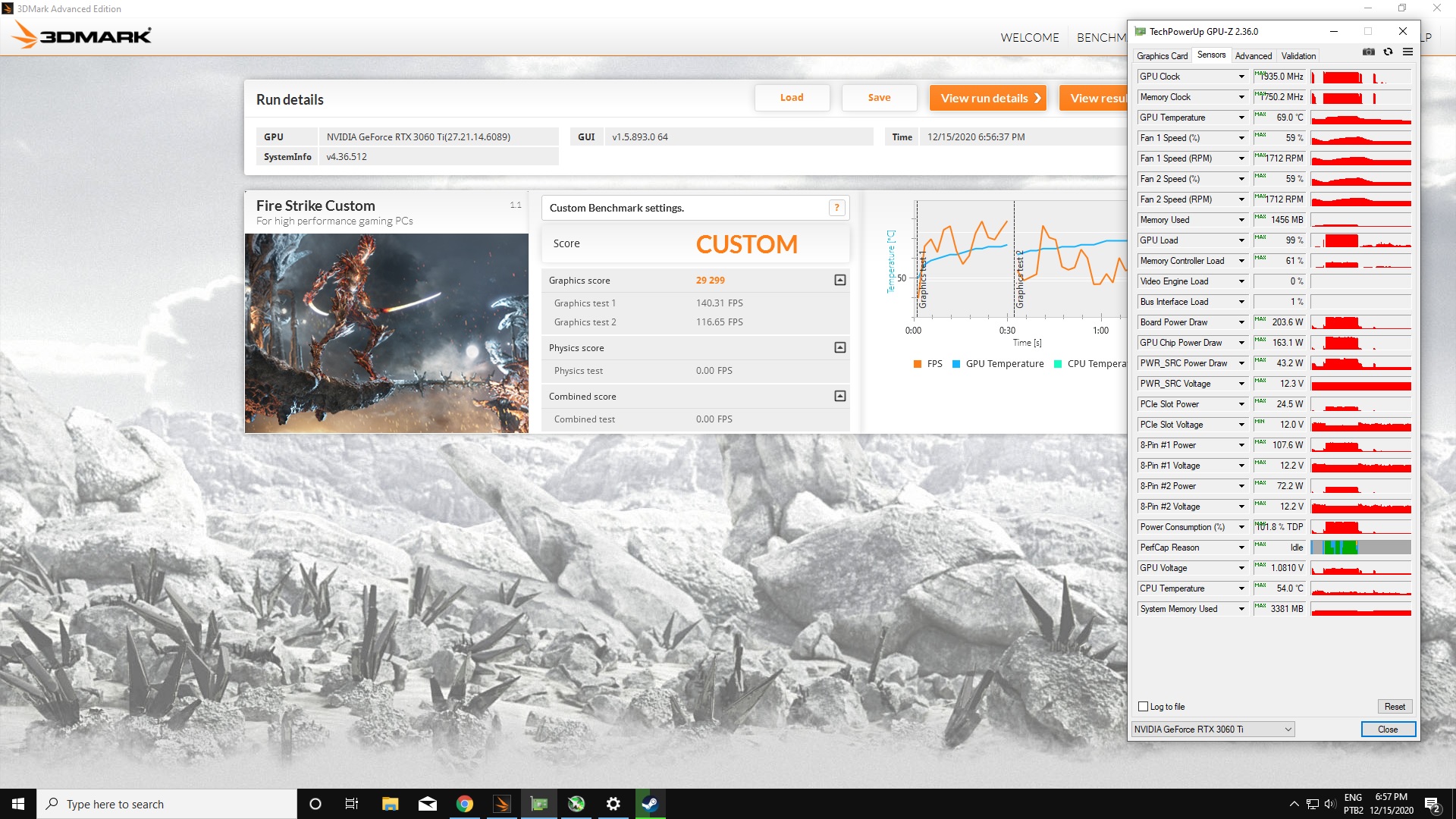The image size is (1456, 819).
Task: Click the View run details button
Action: coord(987,98)
